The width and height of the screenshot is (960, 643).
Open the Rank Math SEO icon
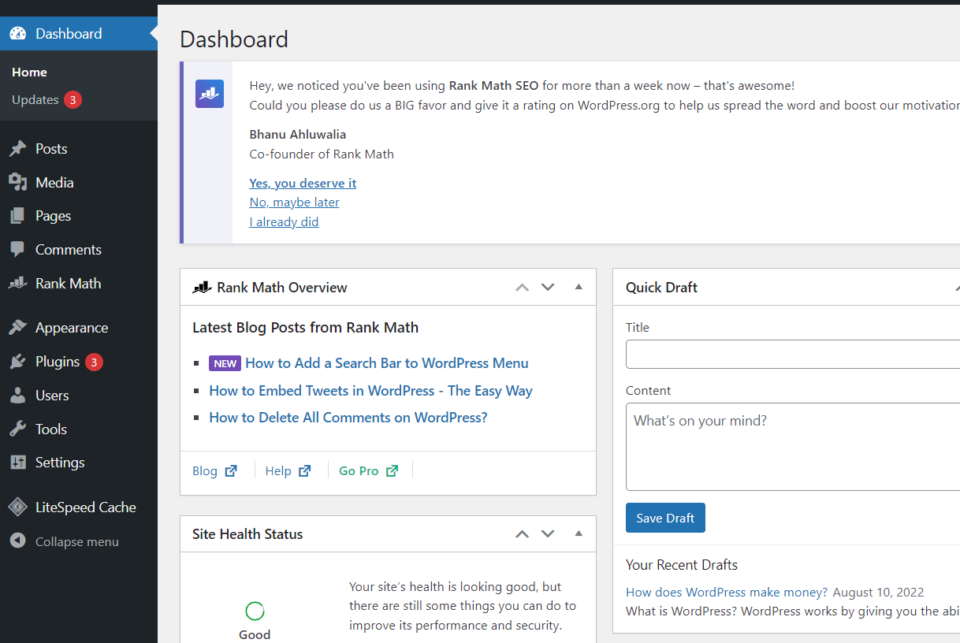pos(18,283)
